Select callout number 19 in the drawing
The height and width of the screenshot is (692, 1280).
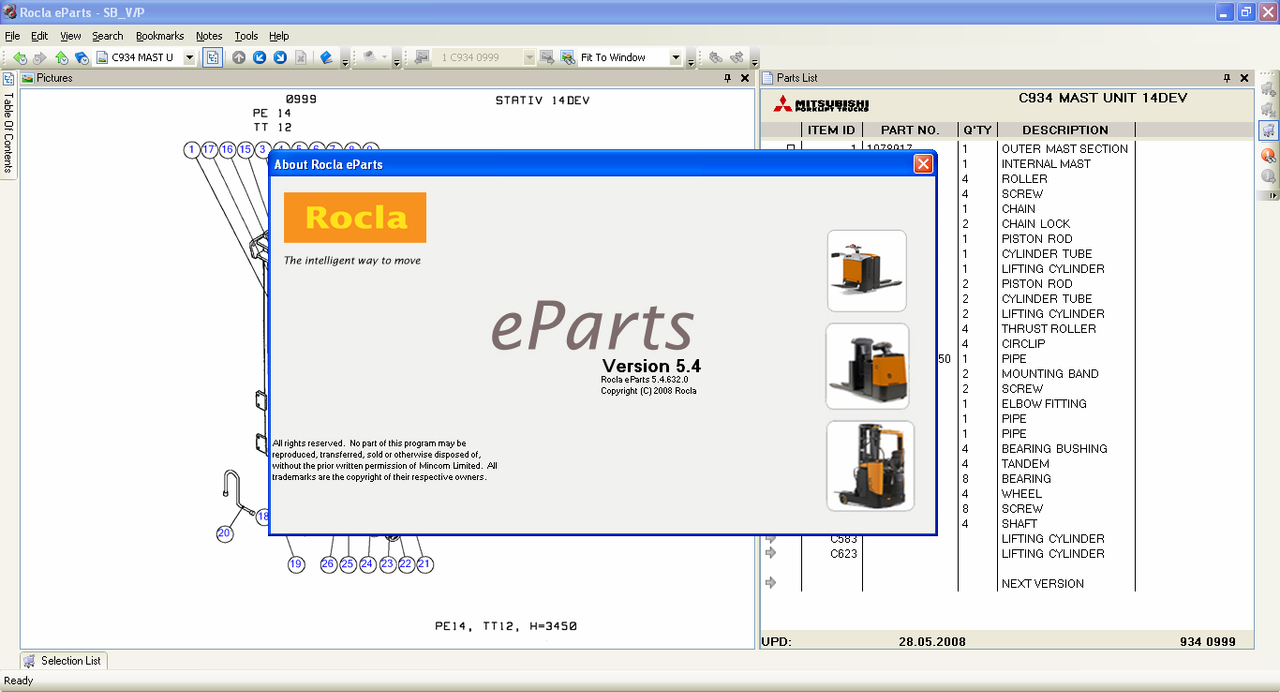[296, 564]
